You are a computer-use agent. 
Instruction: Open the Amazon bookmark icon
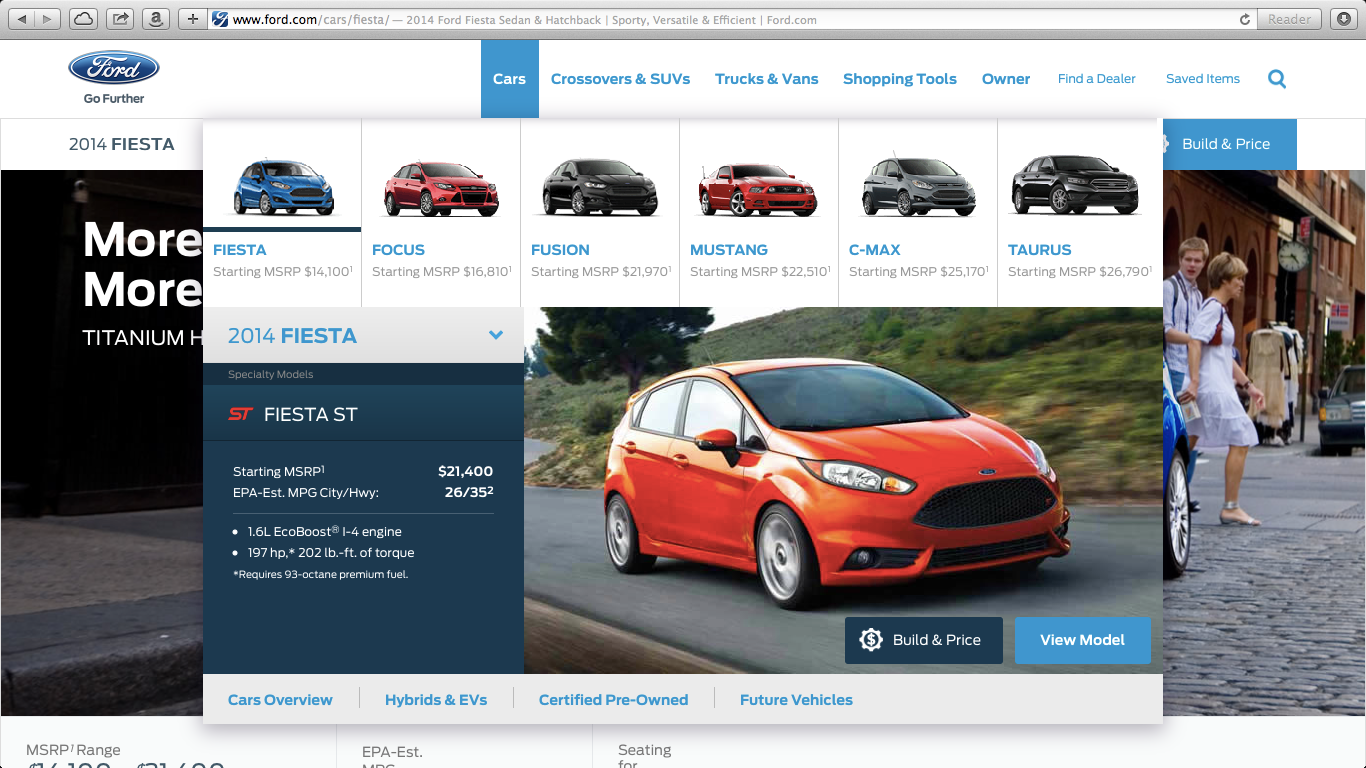[155, 19]
